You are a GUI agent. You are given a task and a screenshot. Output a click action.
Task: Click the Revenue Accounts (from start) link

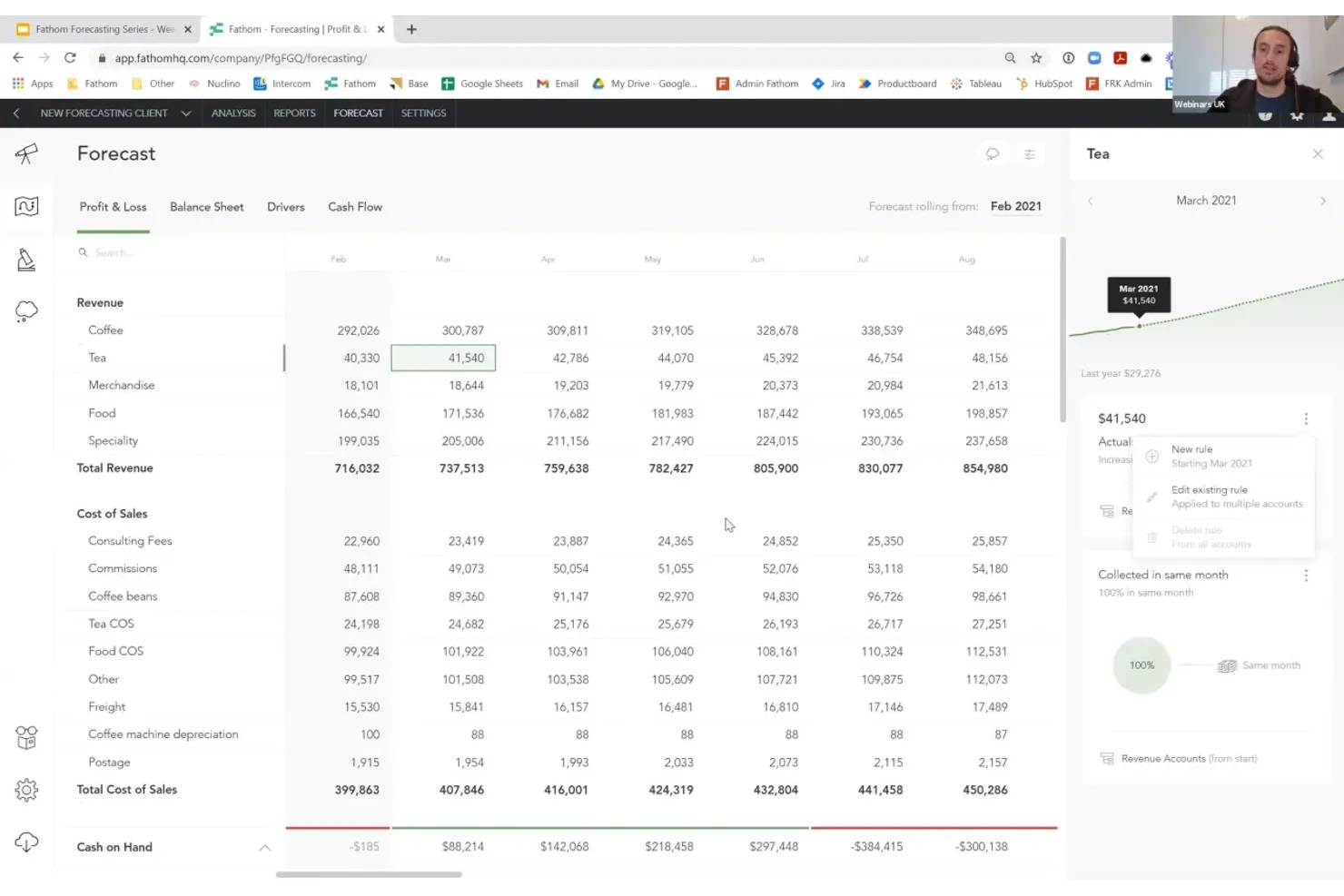coord(1189,758)
